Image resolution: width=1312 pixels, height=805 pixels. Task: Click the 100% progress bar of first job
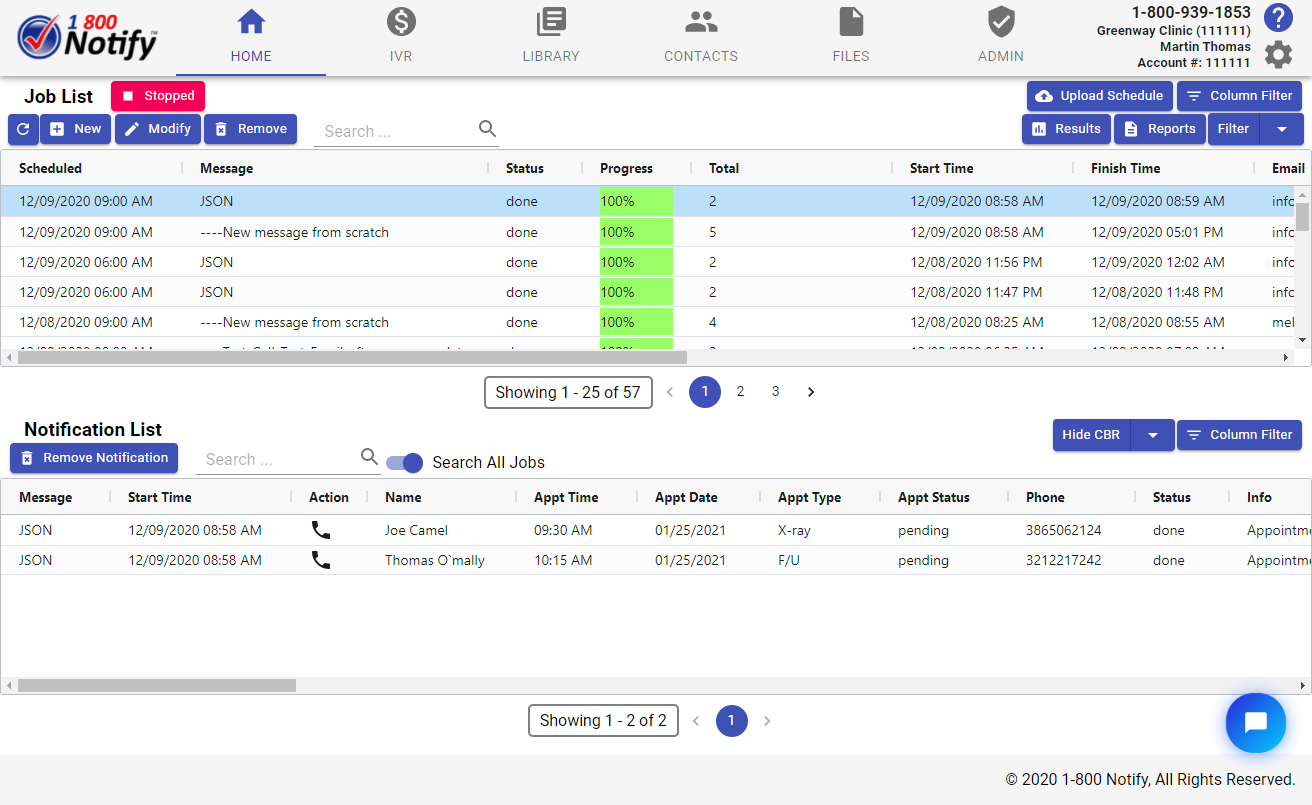coord(636,201)
